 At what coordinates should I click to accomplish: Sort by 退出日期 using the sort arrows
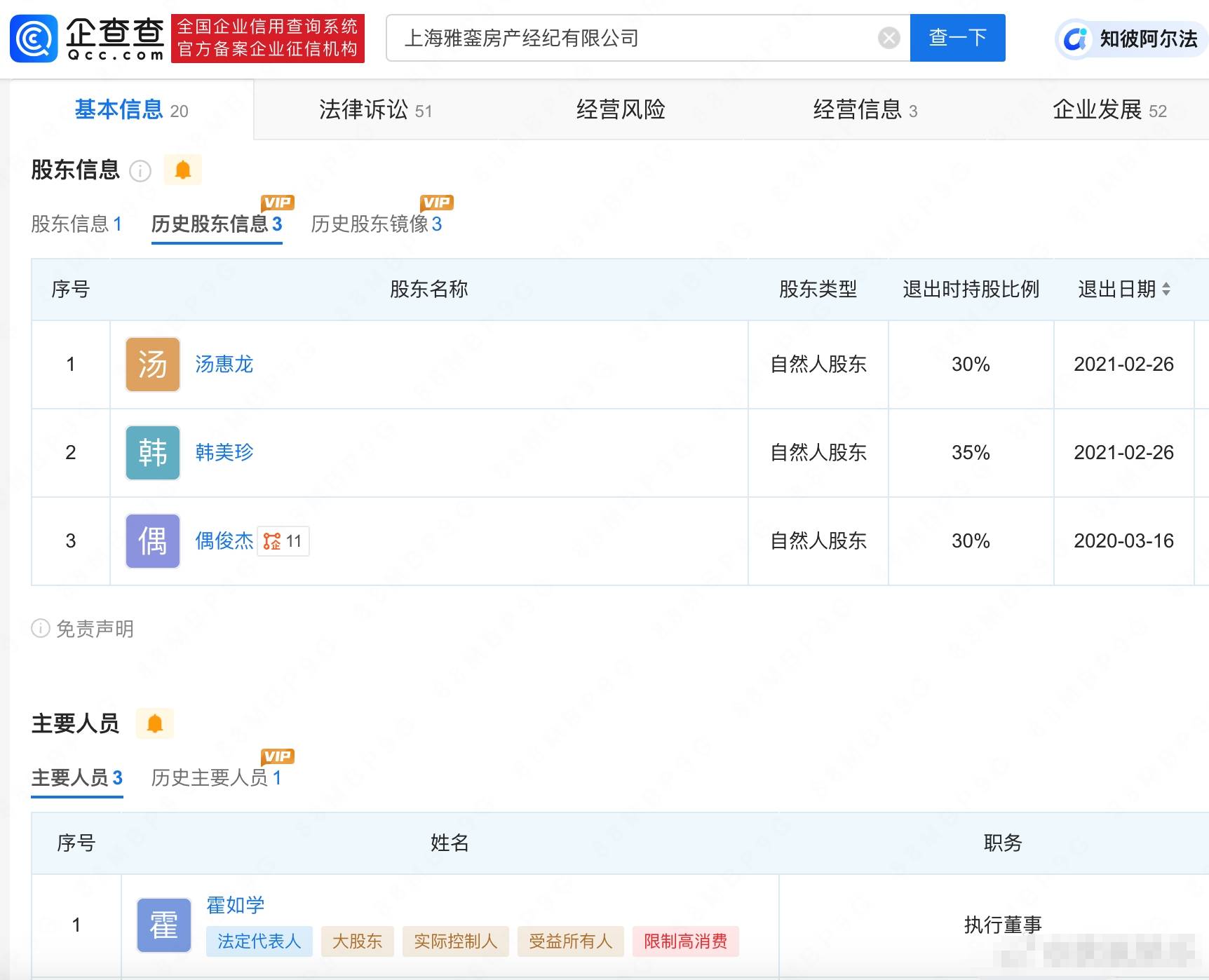click(x=1166, y=290)
